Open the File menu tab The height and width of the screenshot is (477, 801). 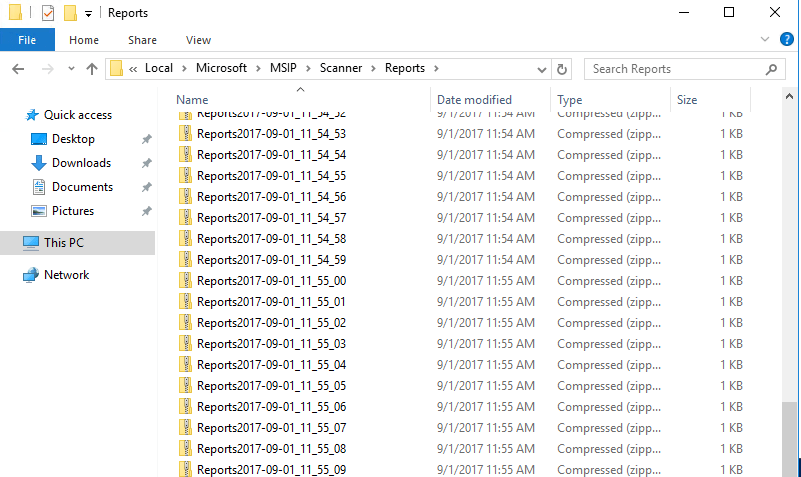click(x=27, y=40)
